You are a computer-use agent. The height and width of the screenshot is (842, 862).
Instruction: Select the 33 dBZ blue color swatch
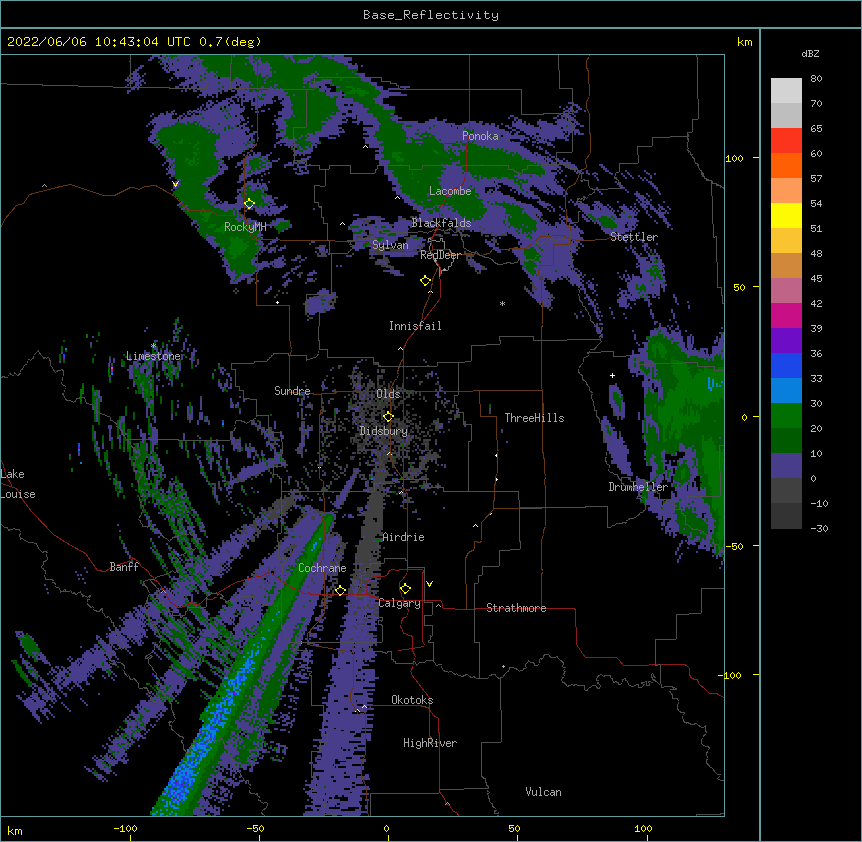[x=786, y=390]
